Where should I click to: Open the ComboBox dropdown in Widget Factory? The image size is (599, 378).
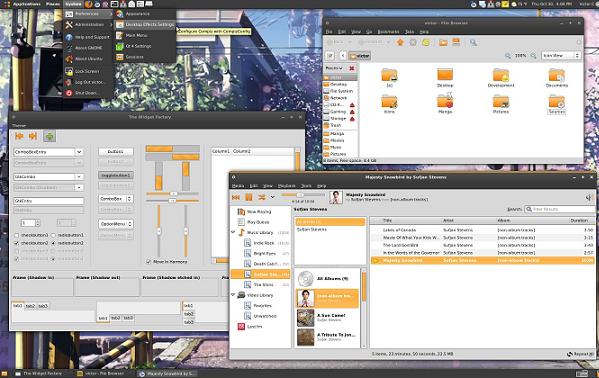[116, 199]
